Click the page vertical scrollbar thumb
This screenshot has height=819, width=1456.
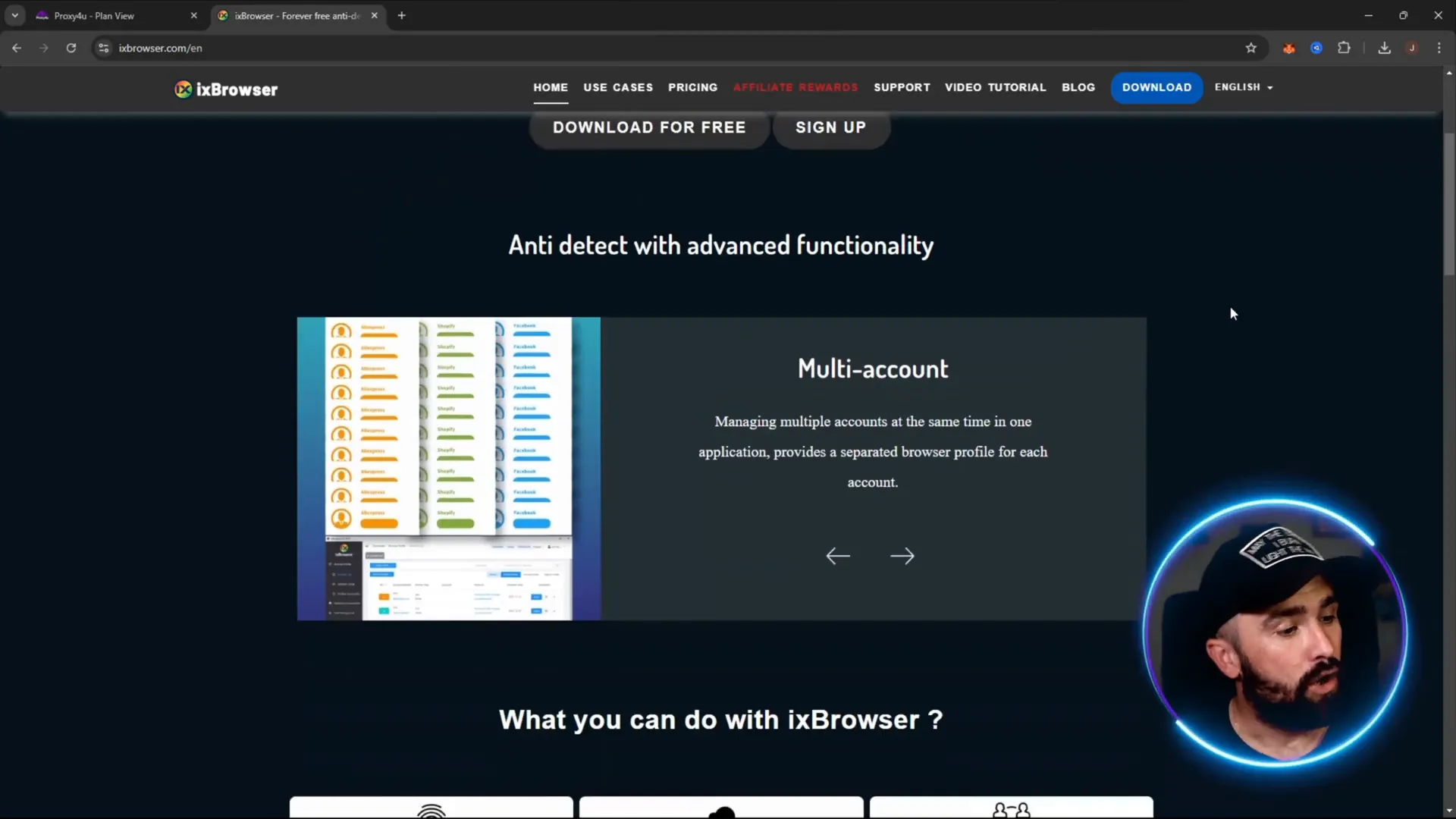click(x=1449, y=203)
